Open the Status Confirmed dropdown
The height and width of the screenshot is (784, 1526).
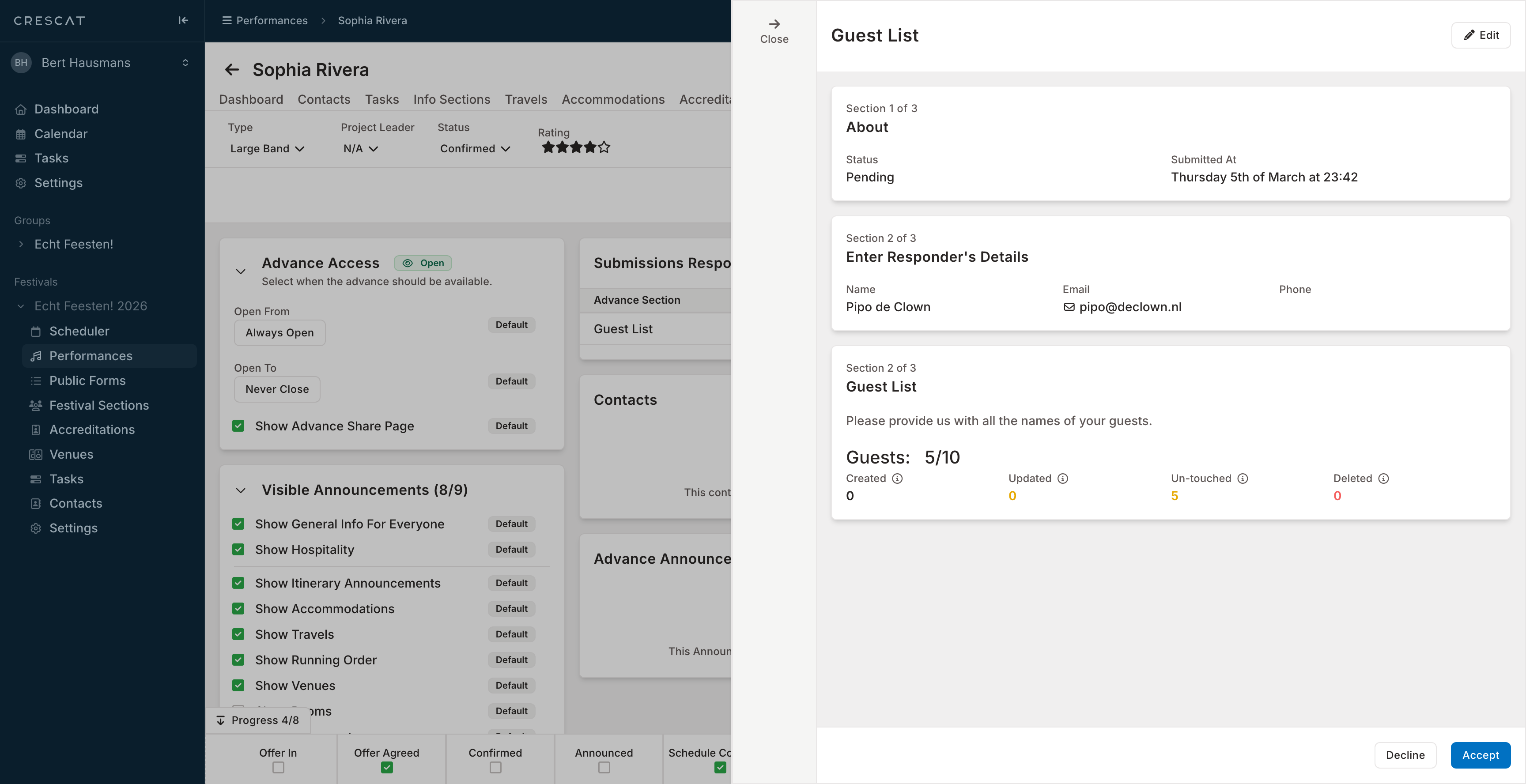tap(475, 149)
